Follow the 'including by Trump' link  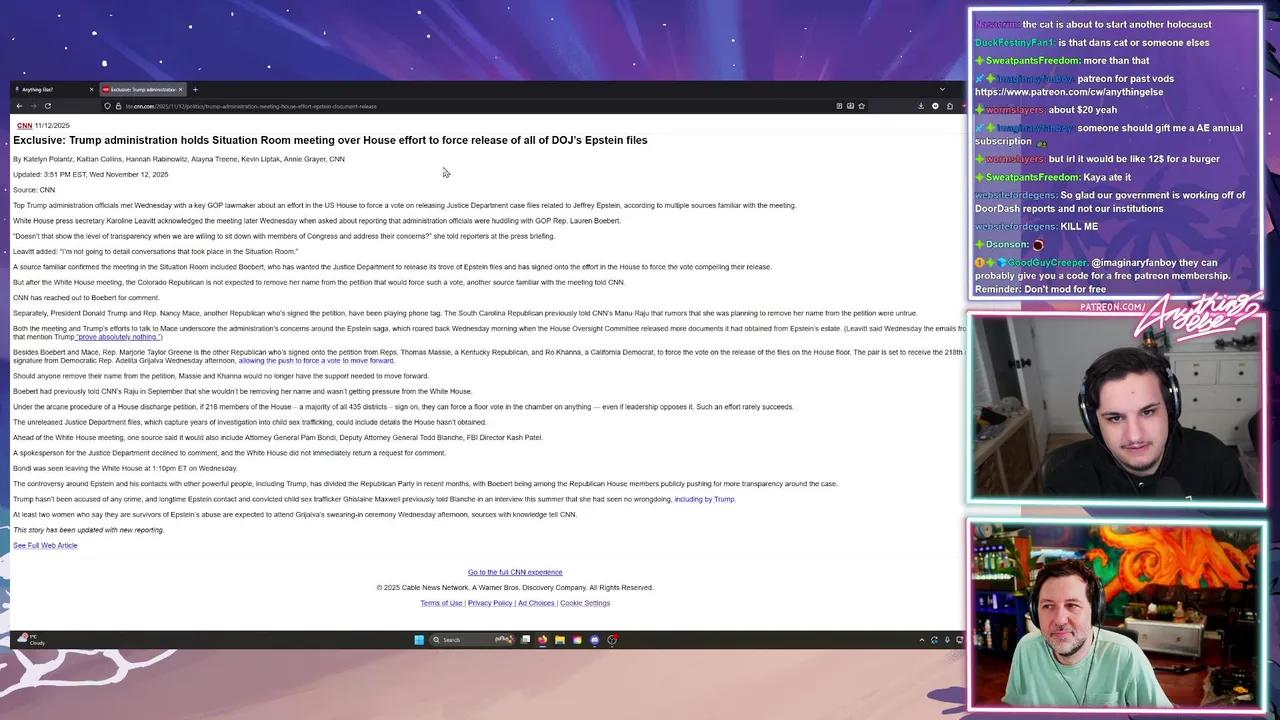(x=705, y=499)
